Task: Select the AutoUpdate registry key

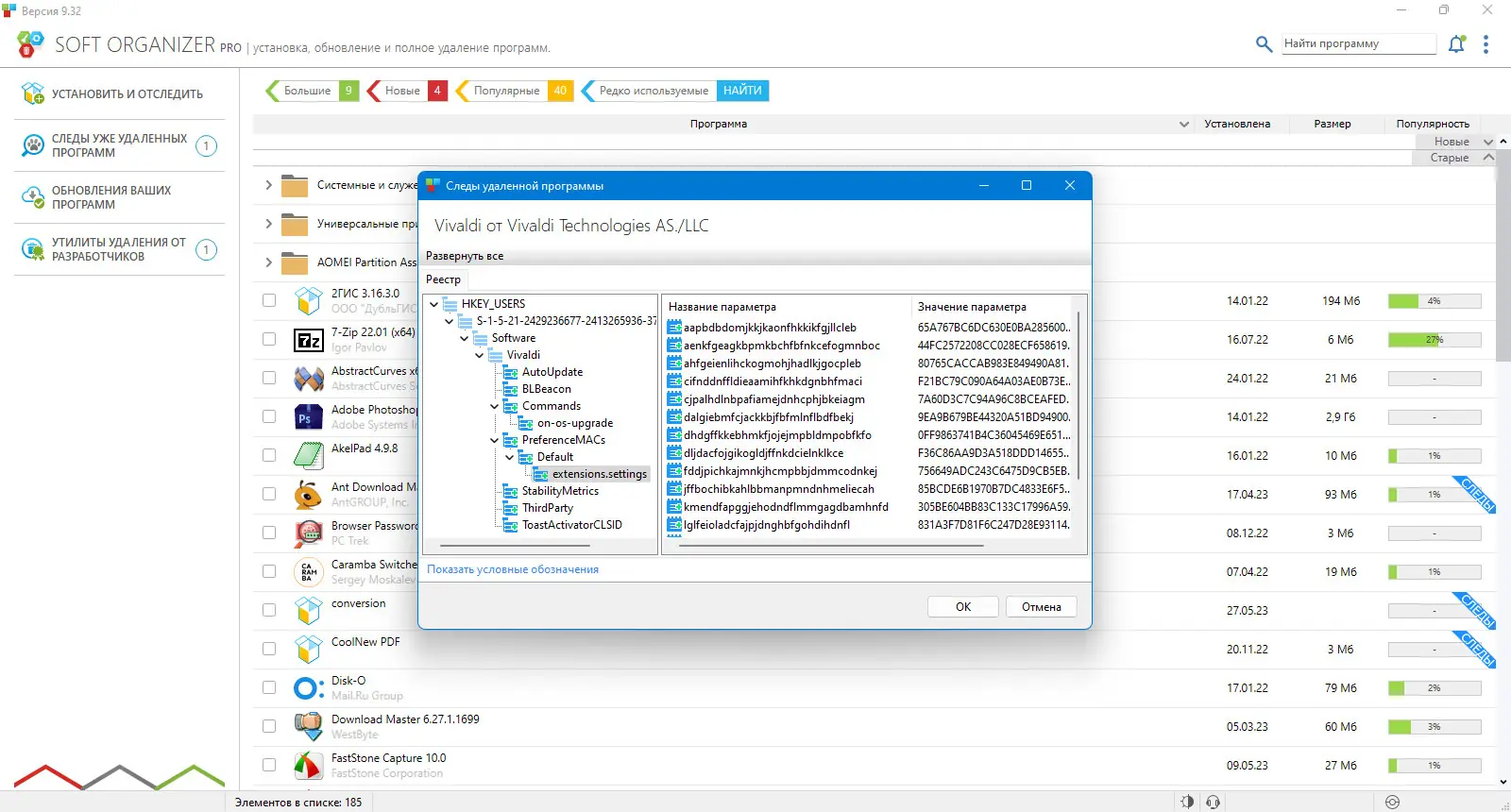Action: (x=552, y=372)
